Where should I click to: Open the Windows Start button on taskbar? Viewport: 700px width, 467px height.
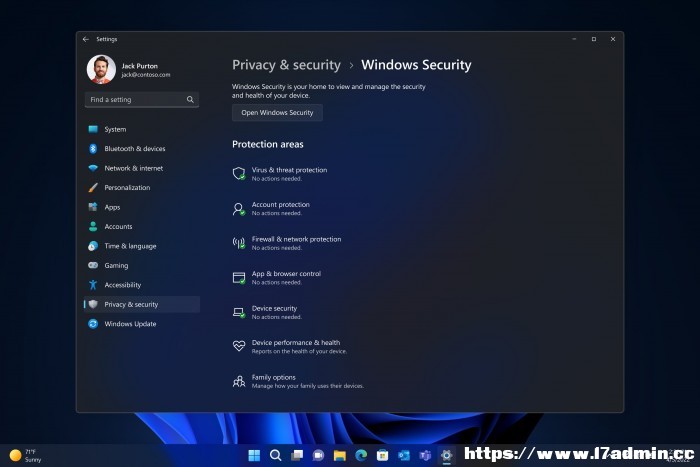coord(254,455)
